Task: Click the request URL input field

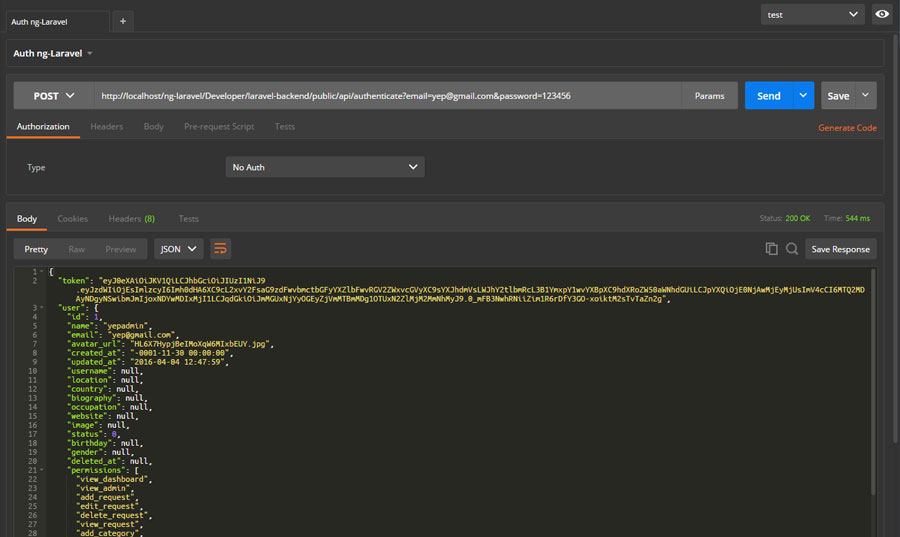Action: pos(387,96)
